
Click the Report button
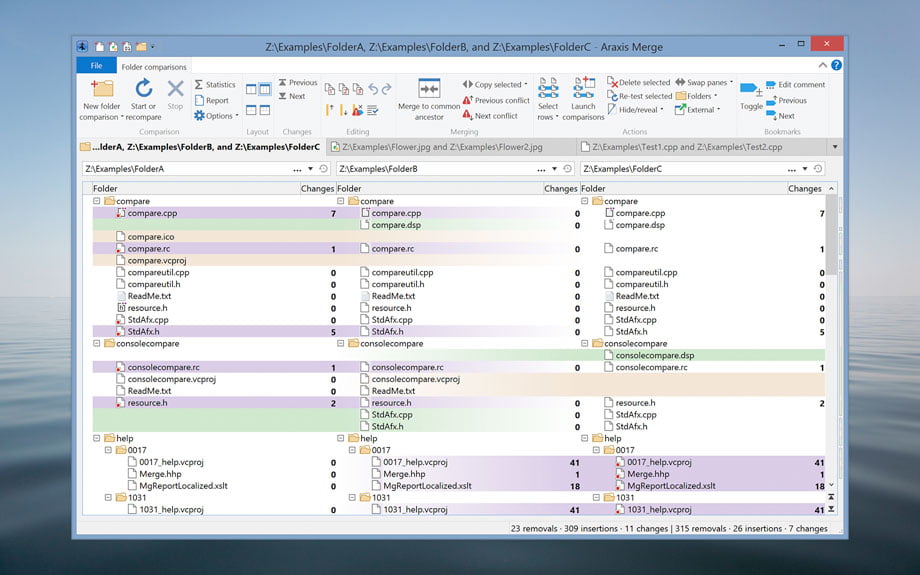[x=212, y=100]
